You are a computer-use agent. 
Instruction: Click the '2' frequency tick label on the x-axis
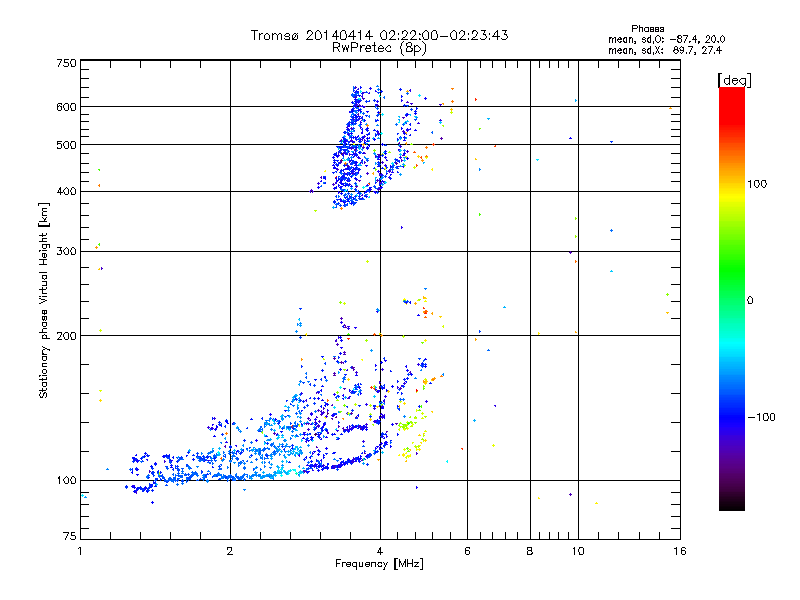pos(230,551)
